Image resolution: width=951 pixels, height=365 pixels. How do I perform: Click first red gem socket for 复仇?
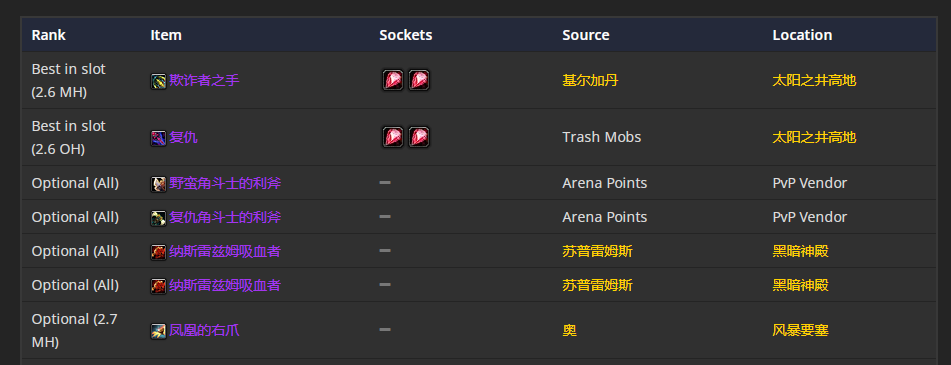pos(393,137)
